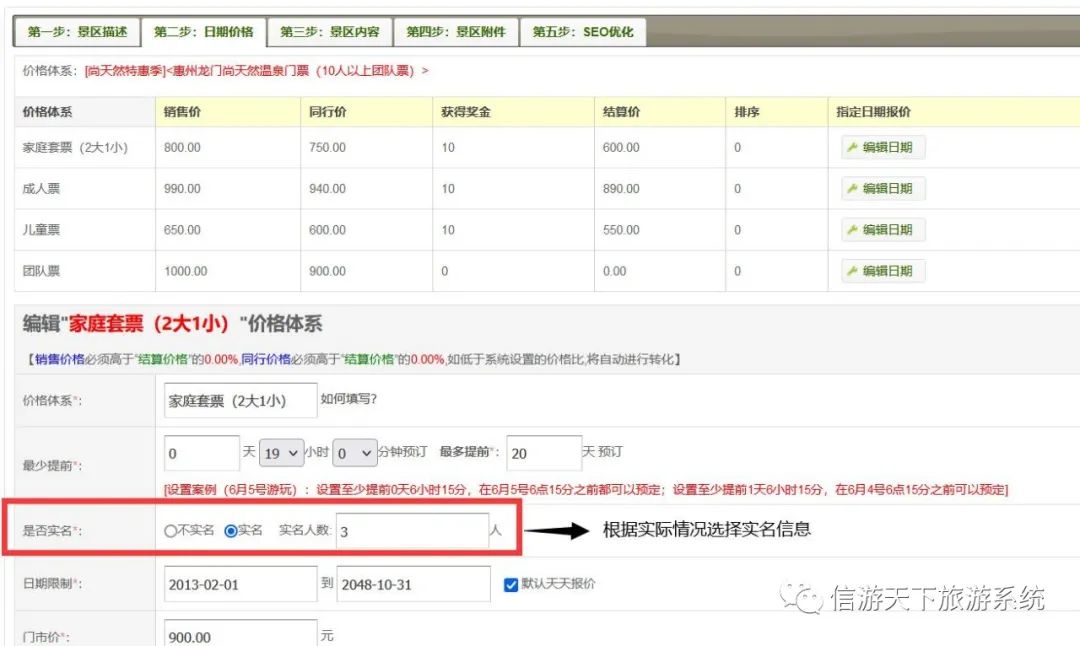Click the 尚天然特惠季 price system link
Screen dimensions: 1080x646
tap(125, 71)
